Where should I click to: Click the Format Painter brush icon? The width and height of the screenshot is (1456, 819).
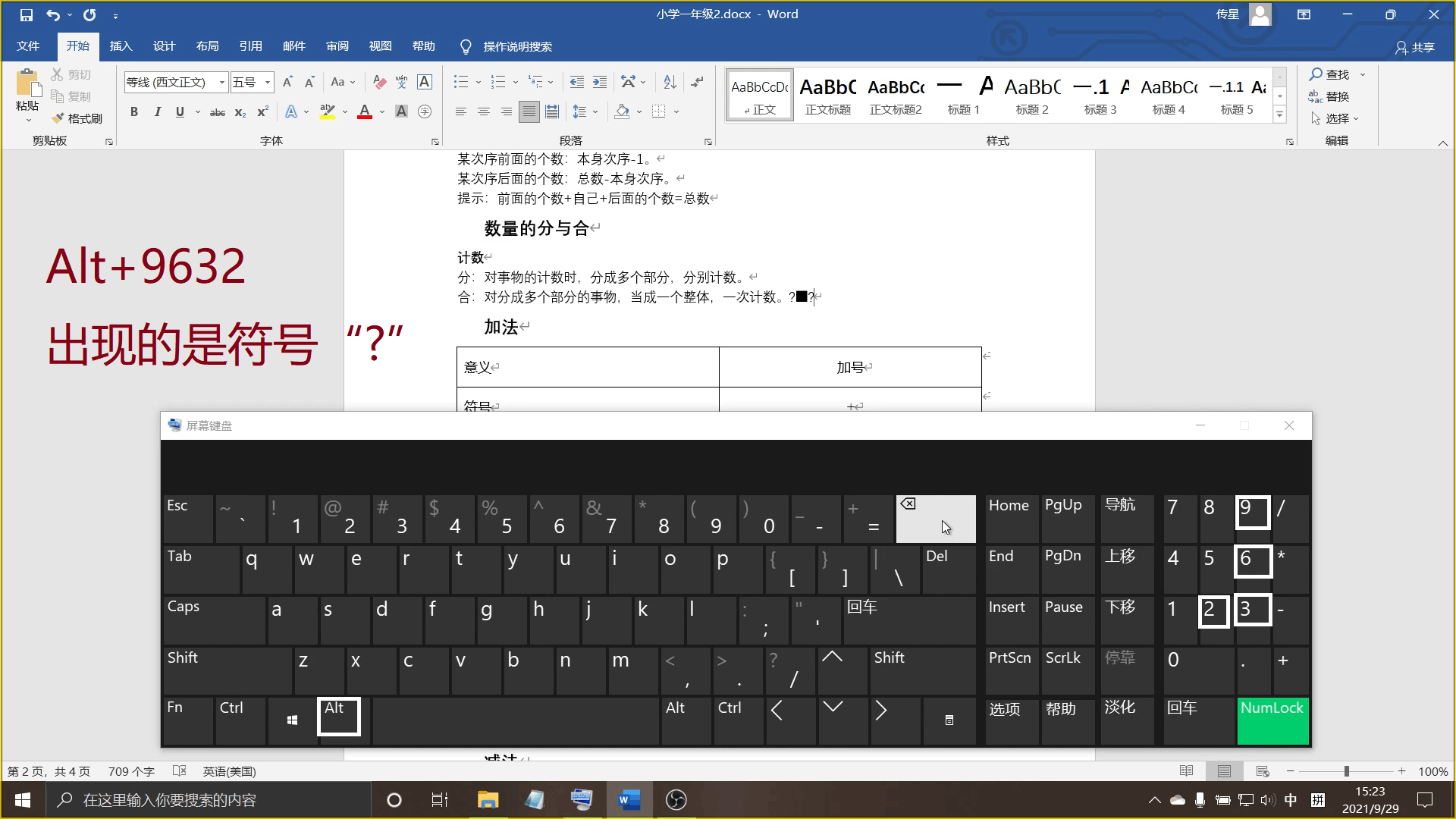[x=58, y=118]
